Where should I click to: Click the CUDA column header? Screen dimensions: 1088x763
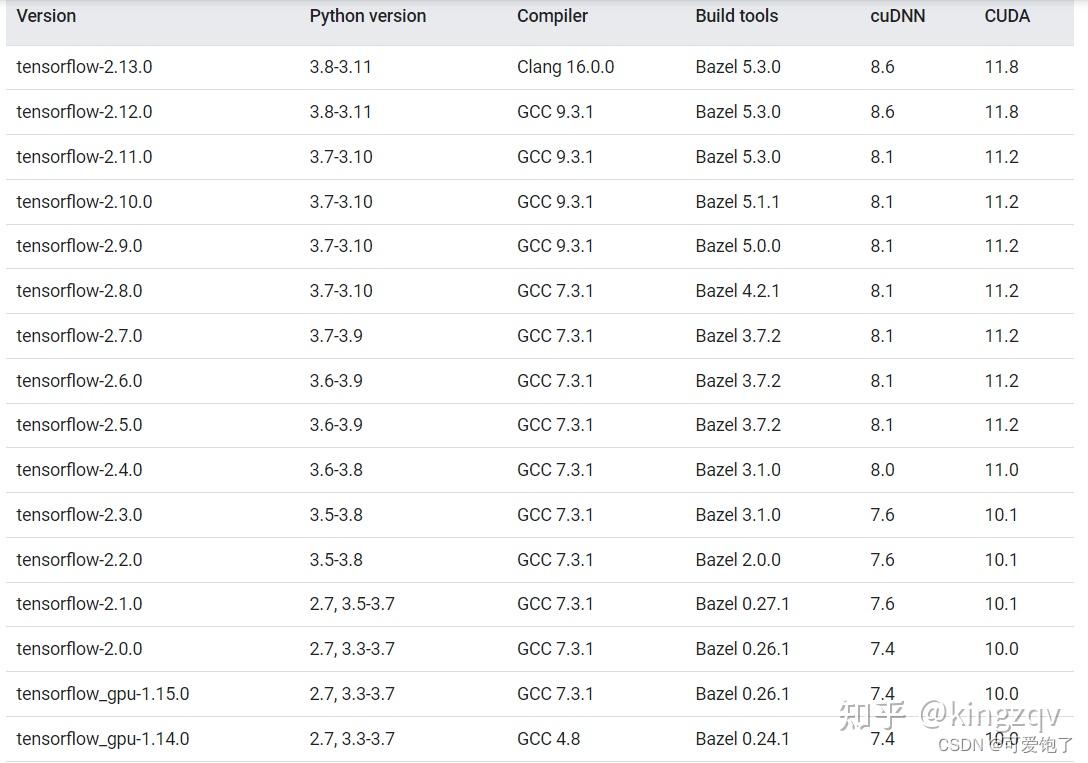(x=1006, y=16)
